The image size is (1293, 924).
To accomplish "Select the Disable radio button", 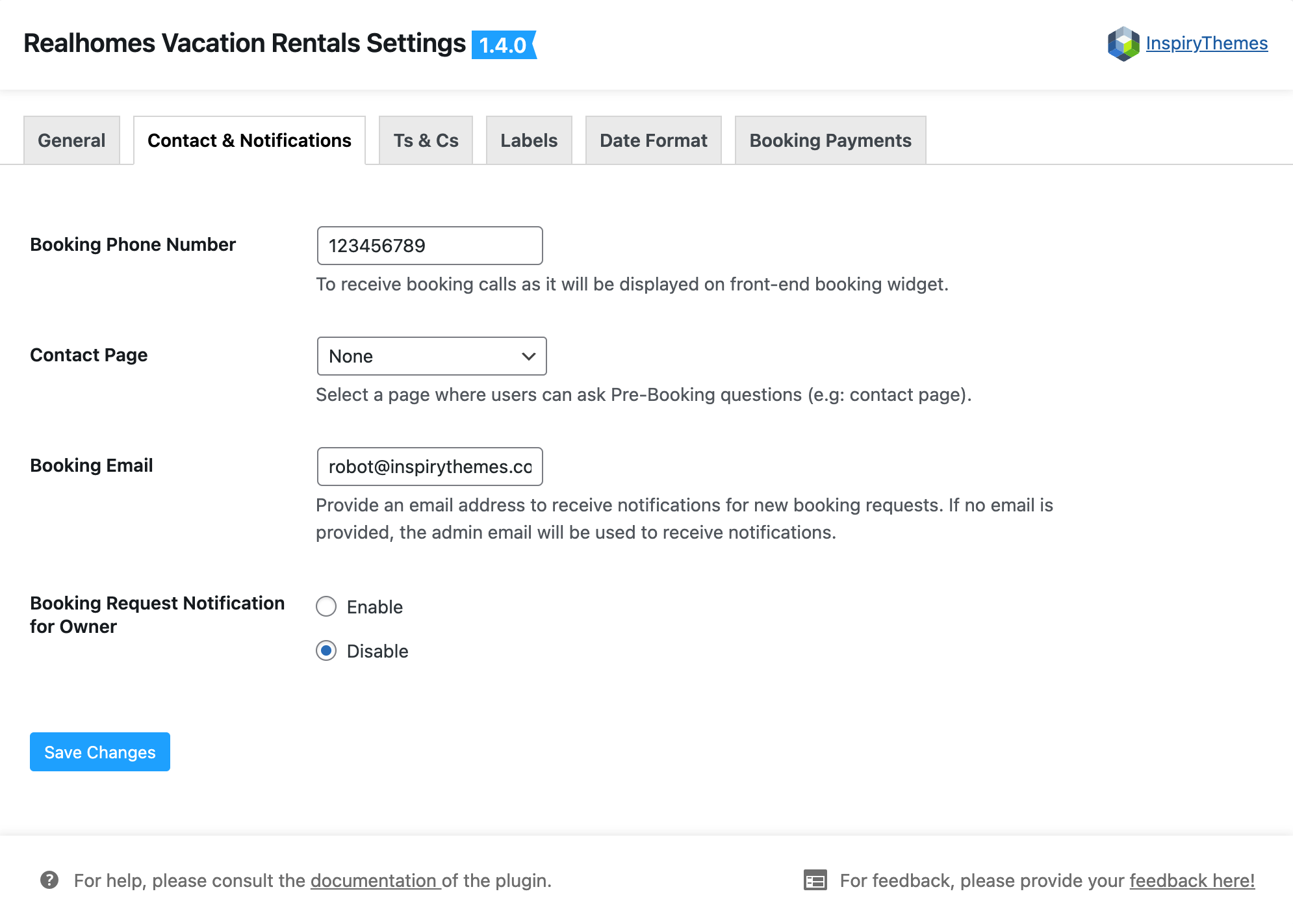I will (x=326, y=650).
